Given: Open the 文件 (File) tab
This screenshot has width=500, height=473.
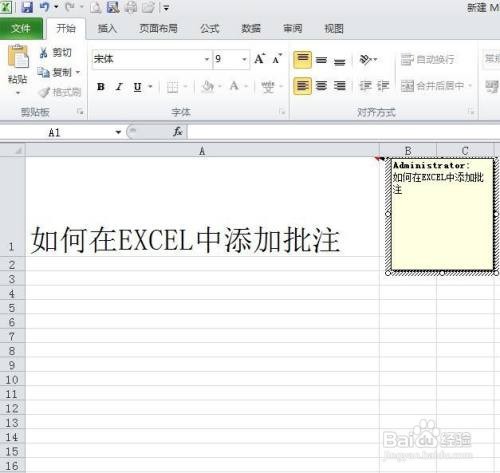Looking at the screenshot, I should (x=21, y=29).
